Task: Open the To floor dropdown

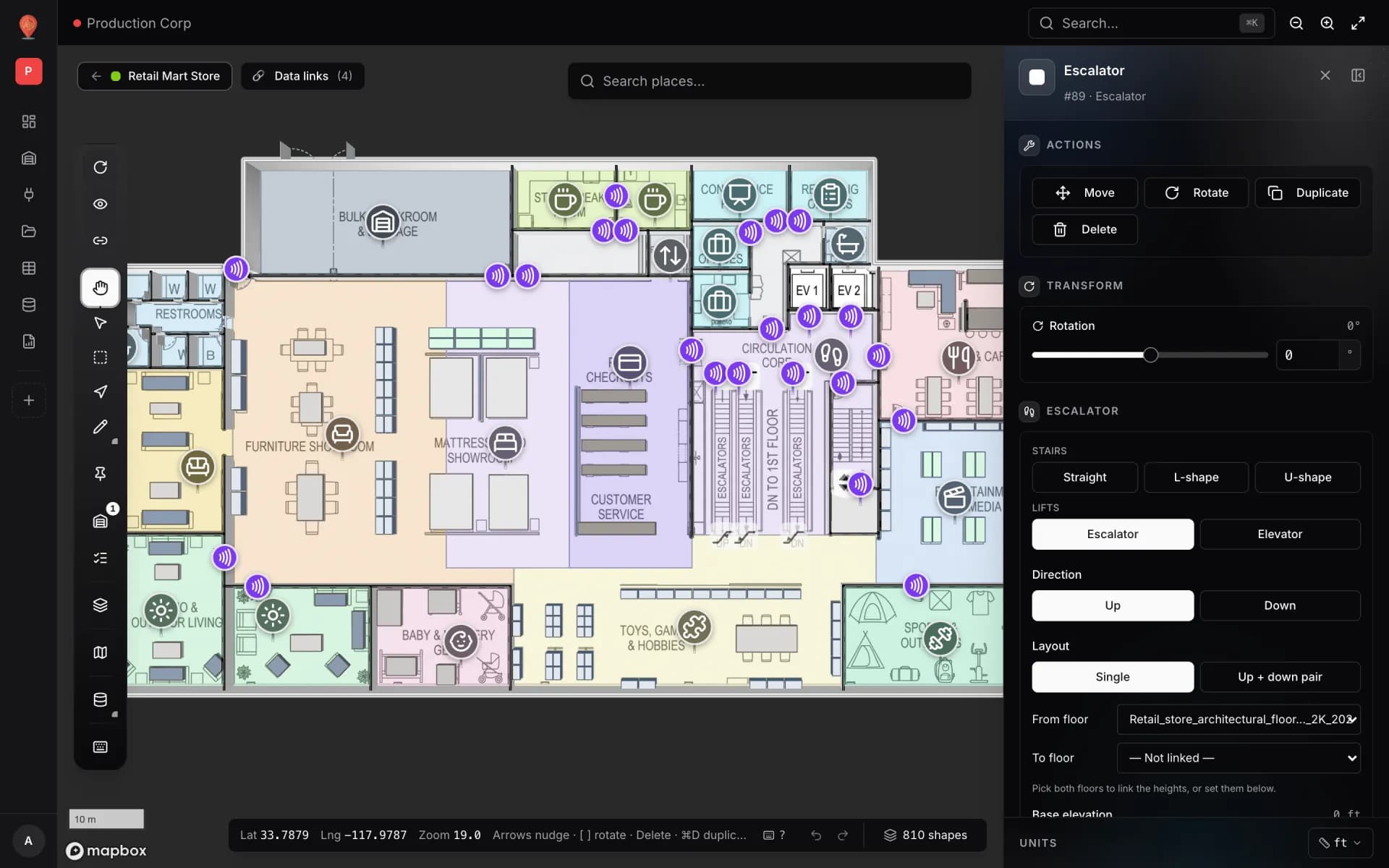Action: (x=1239, y=758)
